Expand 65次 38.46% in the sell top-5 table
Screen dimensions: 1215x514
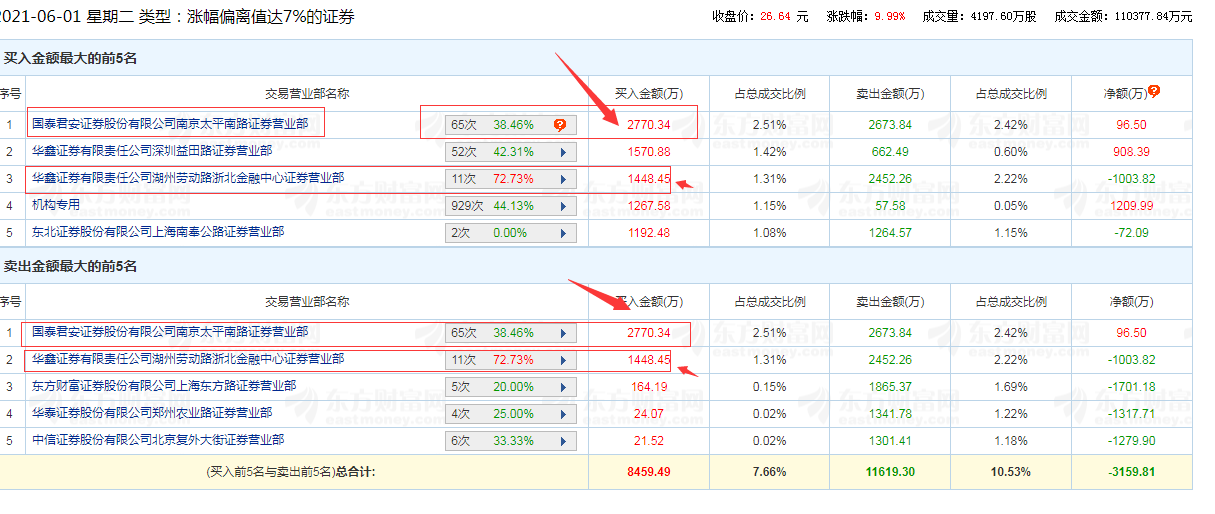tap(563, 333)
